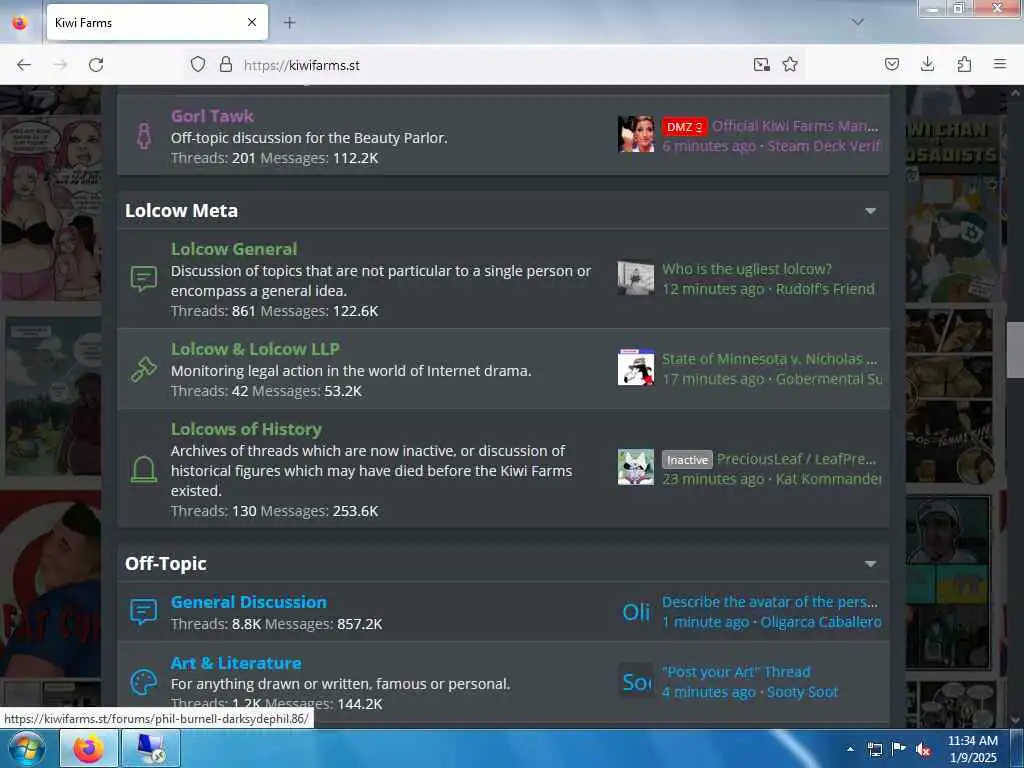Click the Gorl Tawk last poster avatar
Screen dimensions: 1024x768
coord(636,134)
